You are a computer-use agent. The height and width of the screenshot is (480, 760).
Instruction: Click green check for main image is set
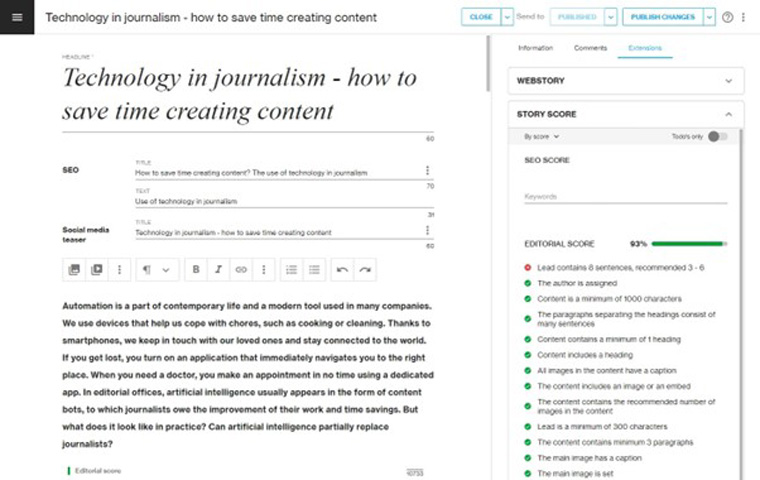click(x=527, y=473)
